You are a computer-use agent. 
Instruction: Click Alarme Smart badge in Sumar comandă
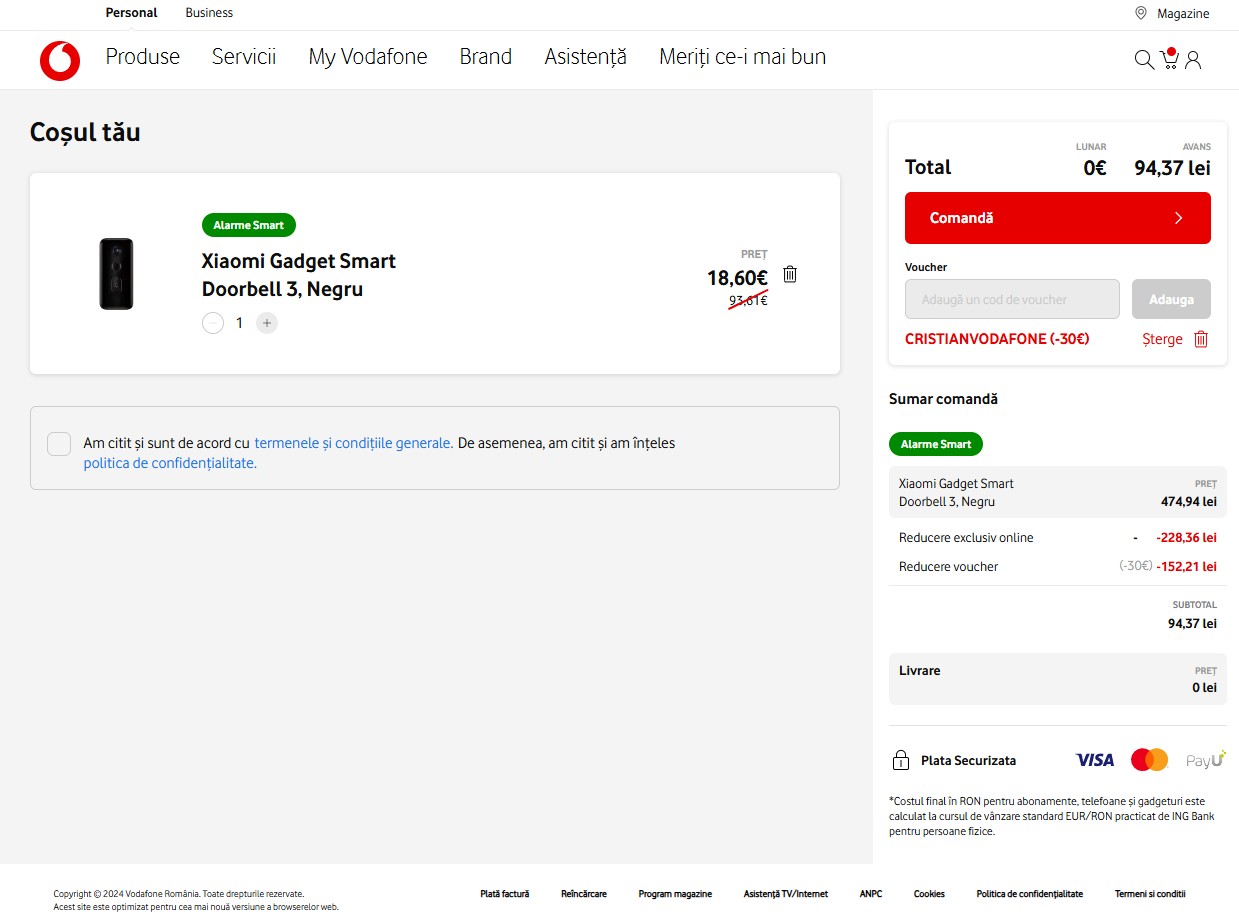[x=936, y=444]
